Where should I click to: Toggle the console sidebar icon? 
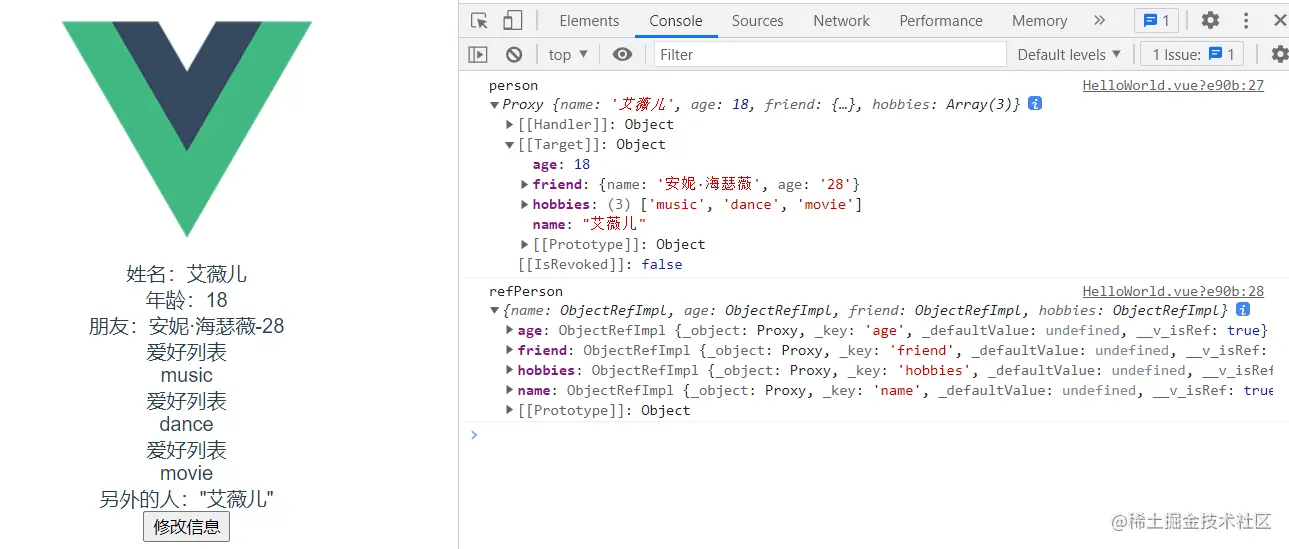478,54
